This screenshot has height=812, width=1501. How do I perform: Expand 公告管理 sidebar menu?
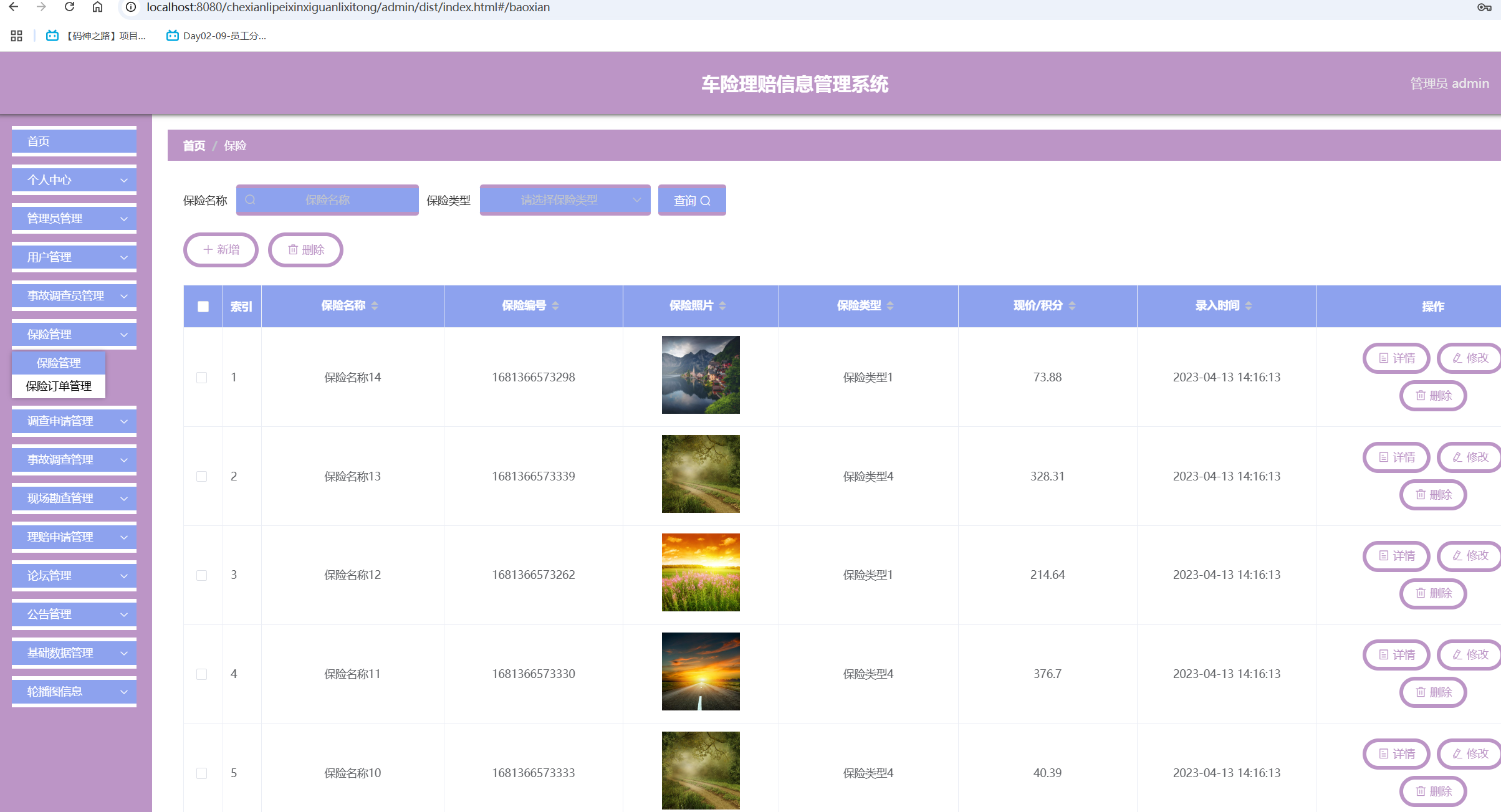[x=74, y=614]
